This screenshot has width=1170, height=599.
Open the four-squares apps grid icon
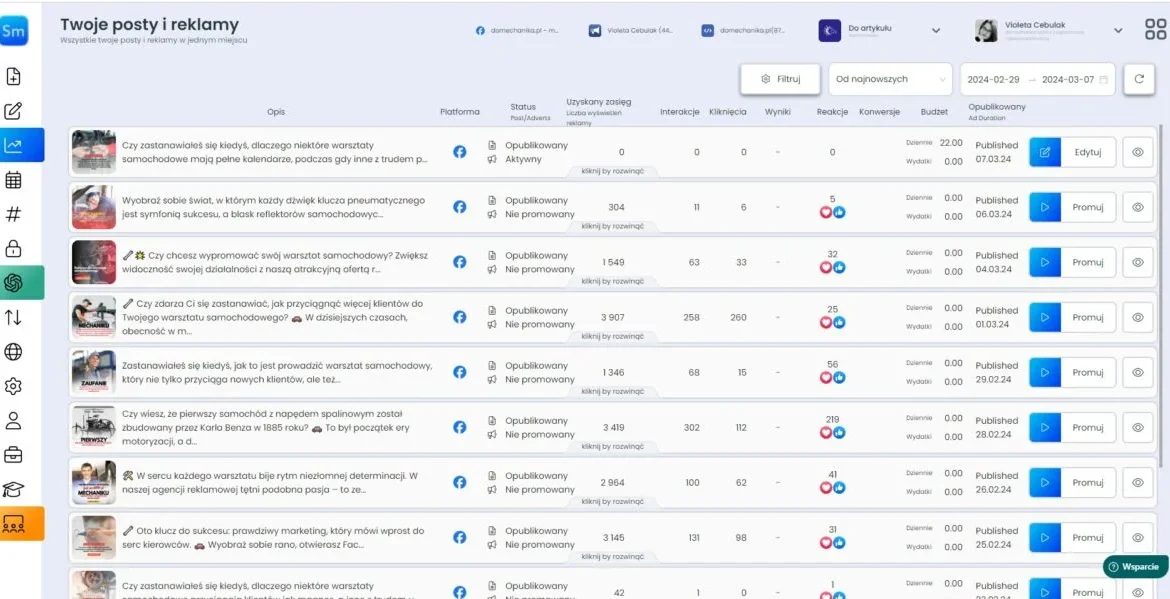[x=1154, y=29]
